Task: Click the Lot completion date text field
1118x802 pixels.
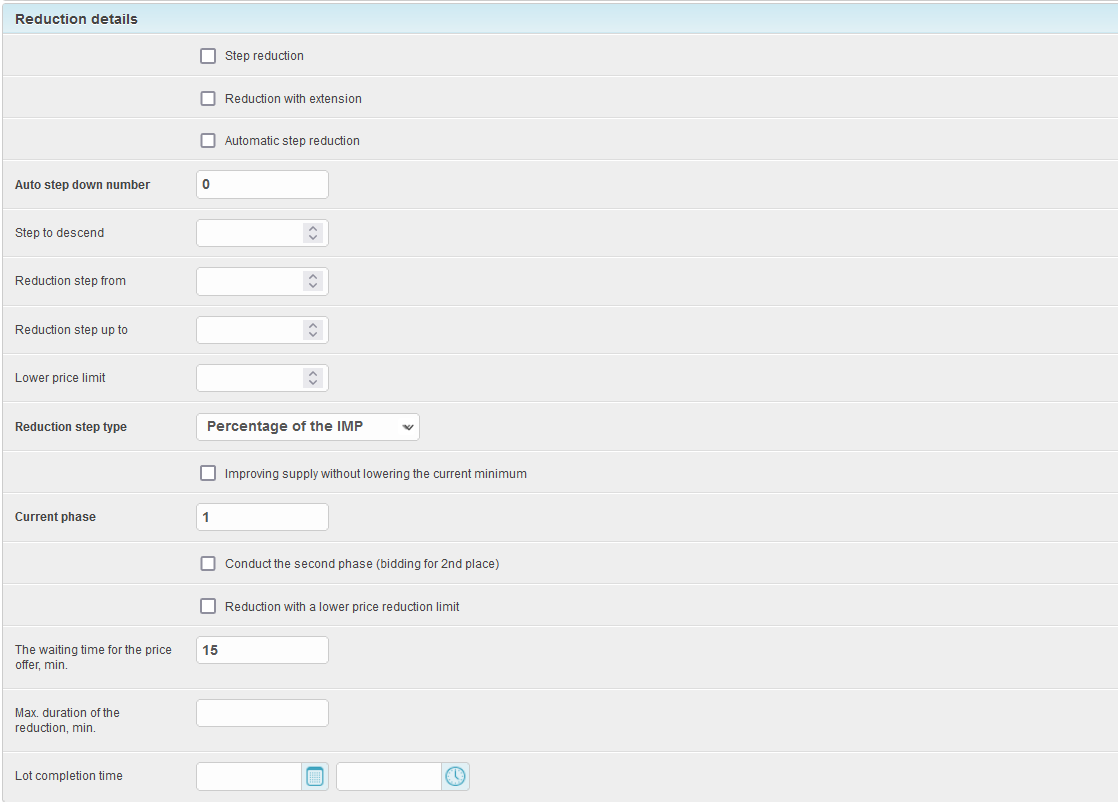Action: 249,776
